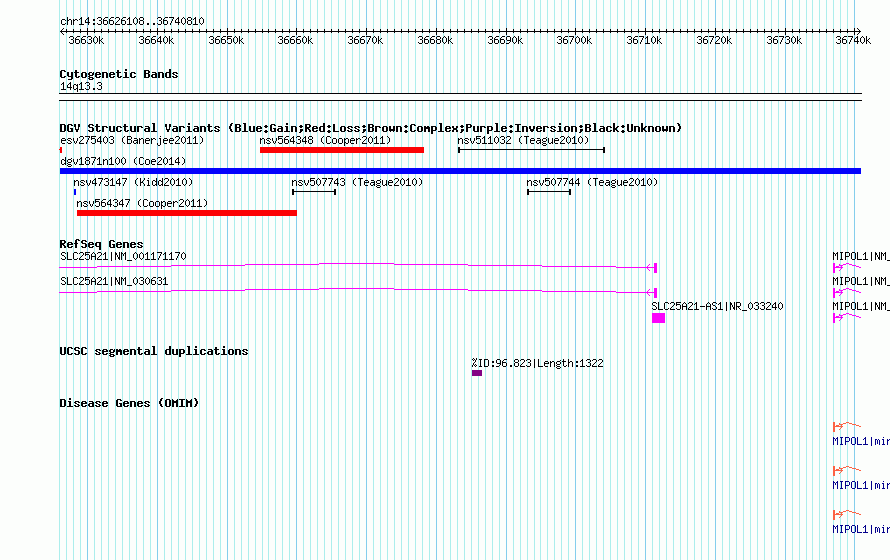This screenshot has width=890, height=560.
Task: Click the small red esv275403 marker
Action: (61, 150)
